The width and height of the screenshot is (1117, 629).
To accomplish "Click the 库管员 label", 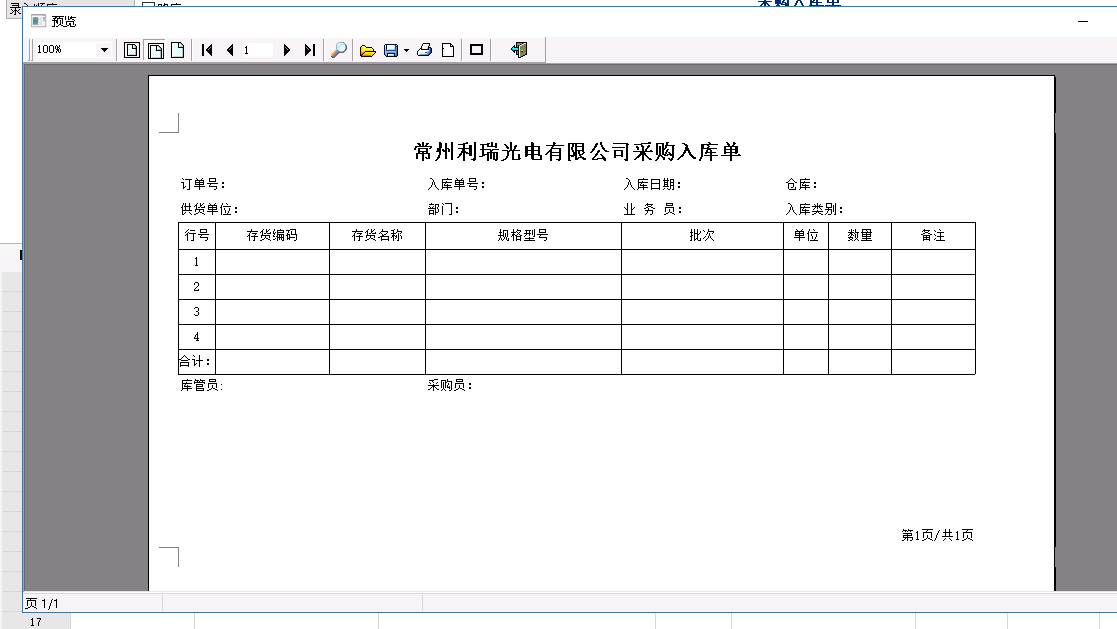I will point(201,385).
